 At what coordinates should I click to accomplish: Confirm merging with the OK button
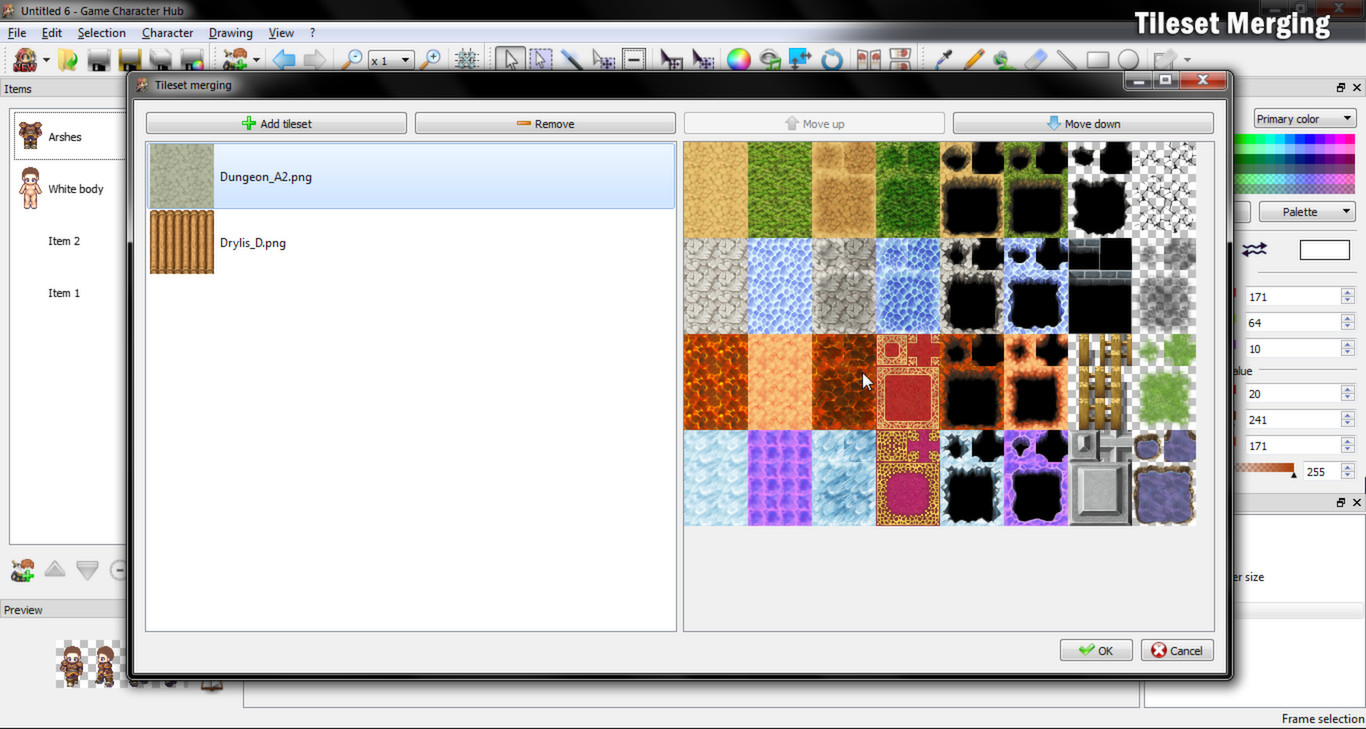click(x=1095, y=650)
